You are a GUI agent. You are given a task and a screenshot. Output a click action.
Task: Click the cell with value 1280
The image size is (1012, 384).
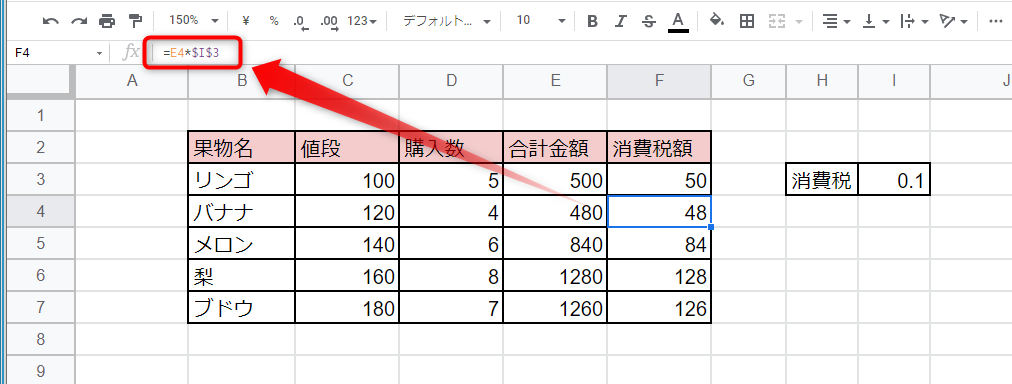555,276
